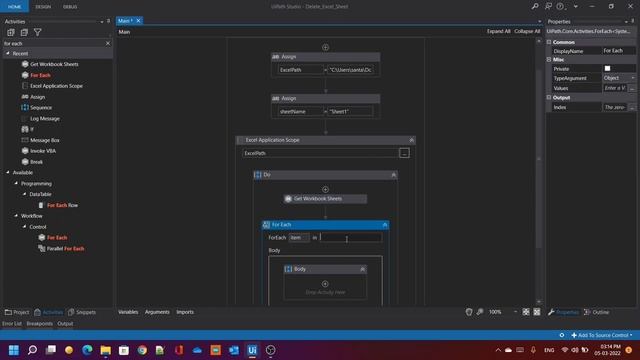Collapse the Available tree group

coord(8,173)
